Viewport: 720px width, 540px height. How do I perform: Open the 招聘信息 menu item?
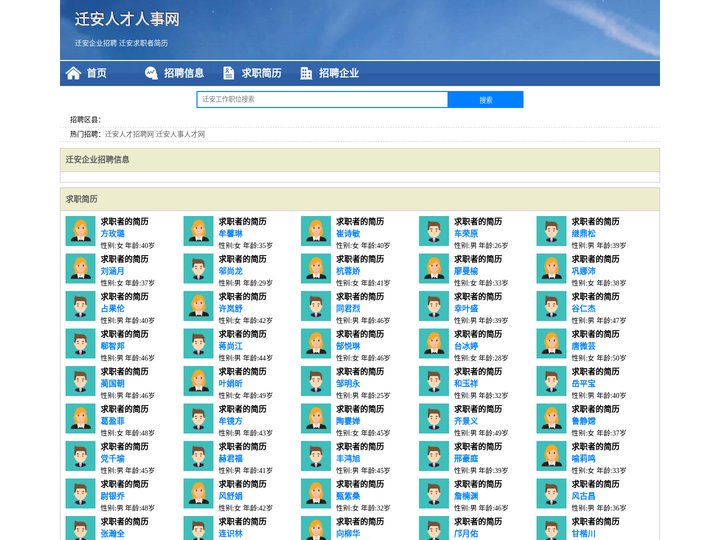click(x=184, y=73)
